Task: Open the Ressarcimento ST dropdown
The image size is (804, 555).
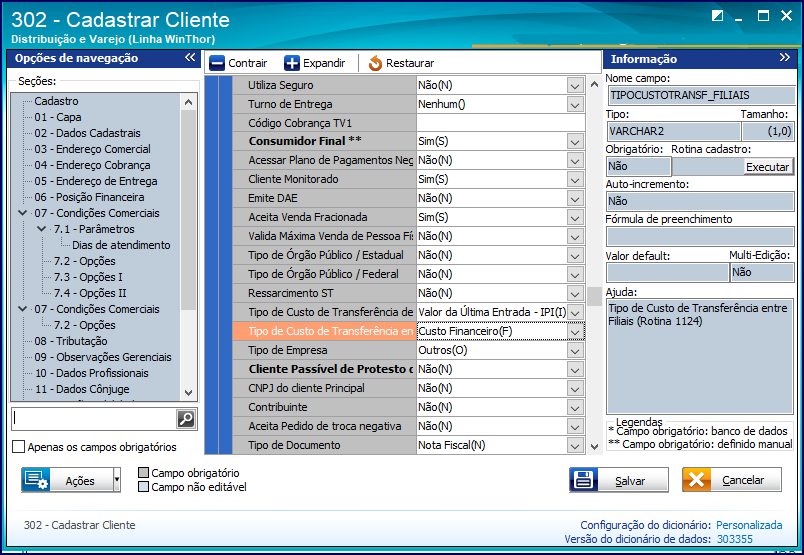Action: (575, 293)
